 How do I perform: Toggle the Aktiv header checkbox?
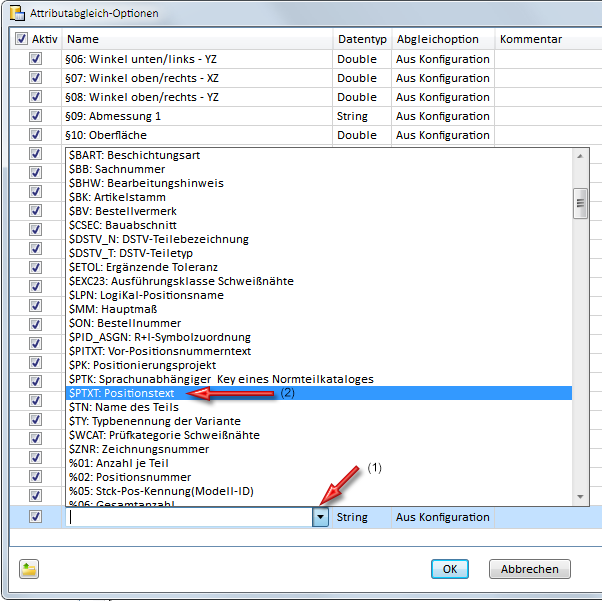pyautogui.click(x=21, y=38)
